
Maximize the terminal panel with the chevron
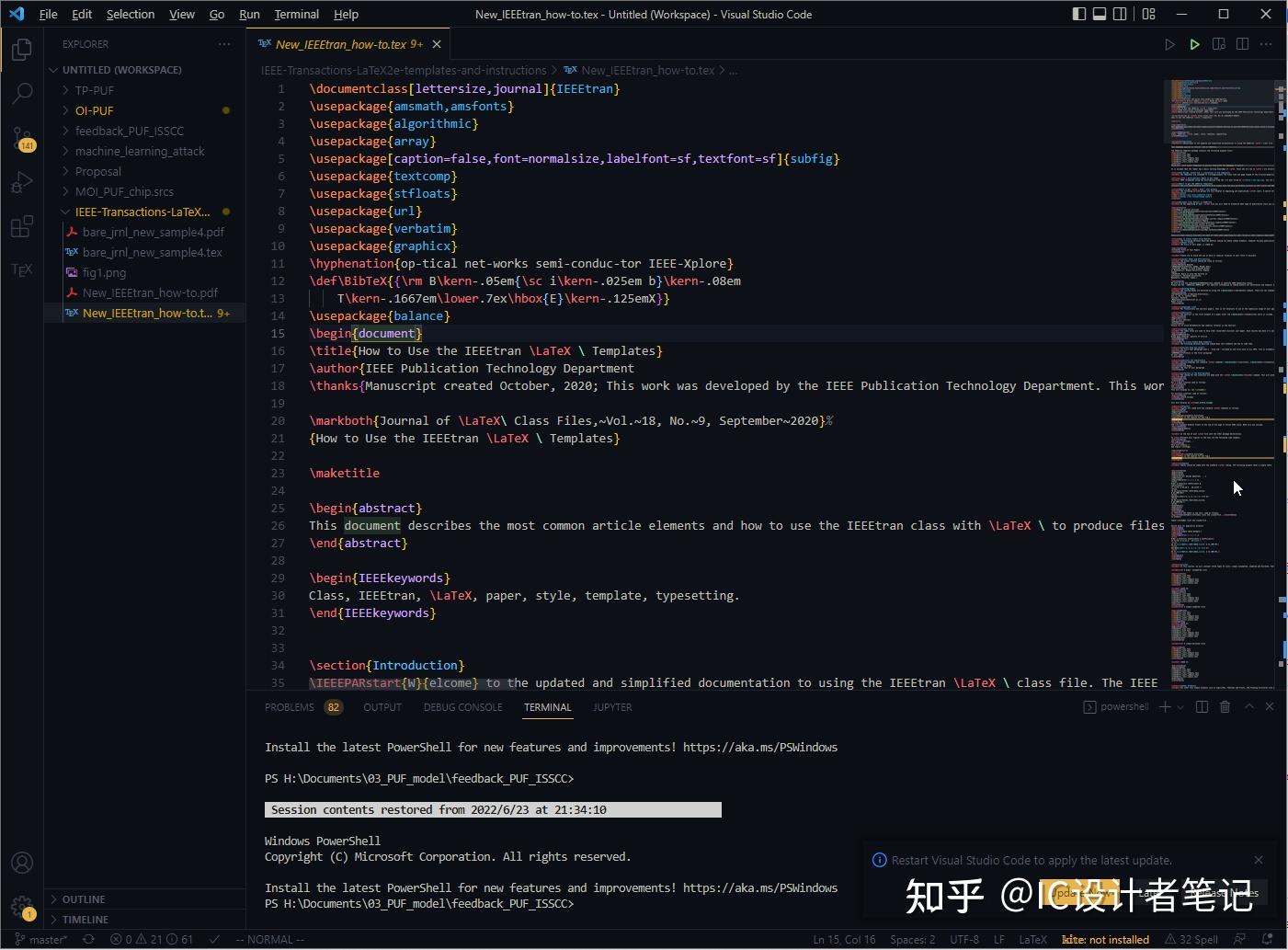point(1248,706)
